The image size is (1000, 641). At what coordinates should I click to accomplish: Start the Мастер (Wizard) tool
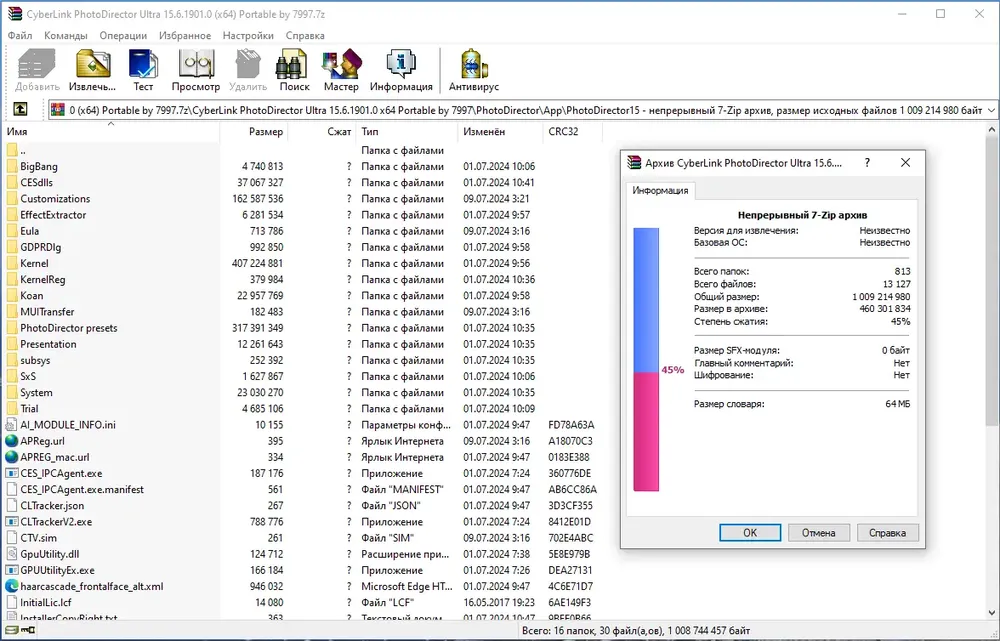click(341, 68)
